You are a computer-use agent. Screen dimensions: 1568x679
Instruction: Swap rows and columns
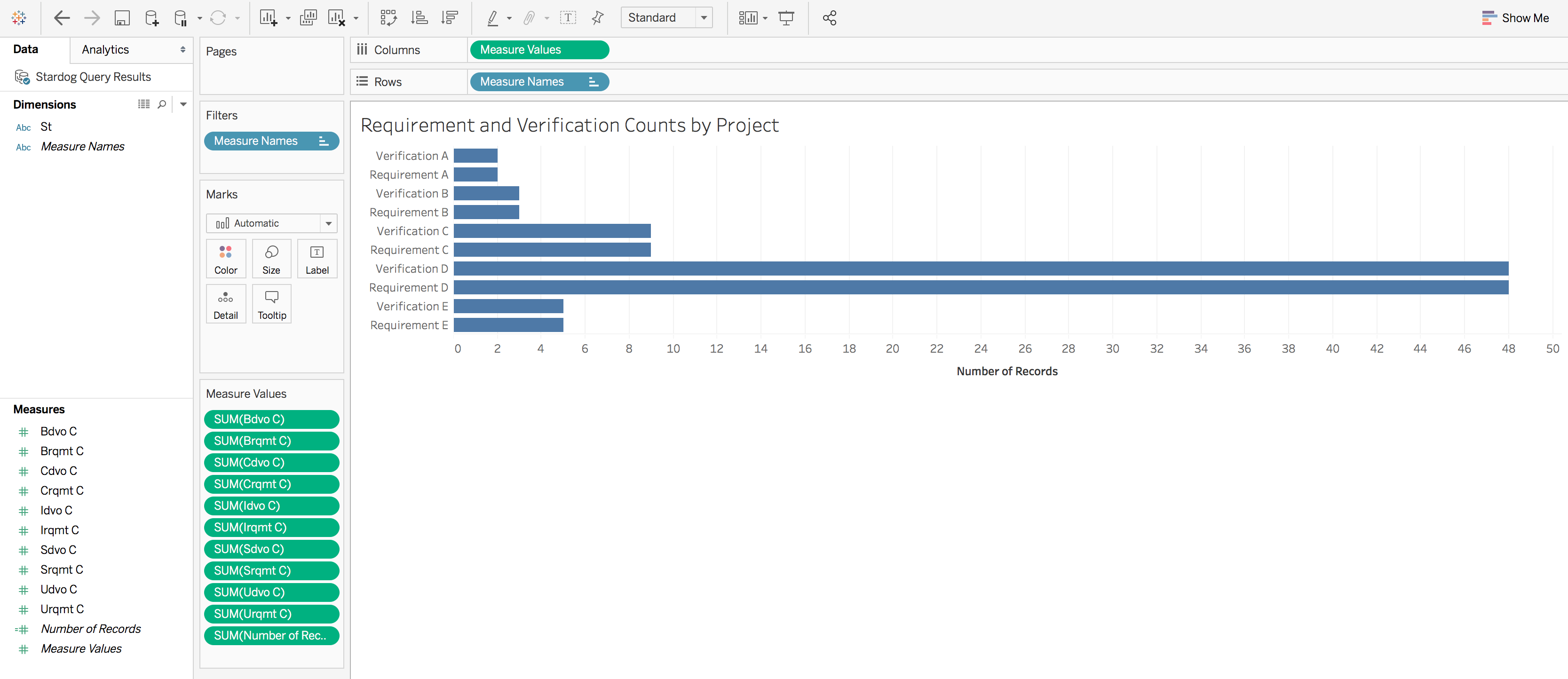tap(388, 18)
